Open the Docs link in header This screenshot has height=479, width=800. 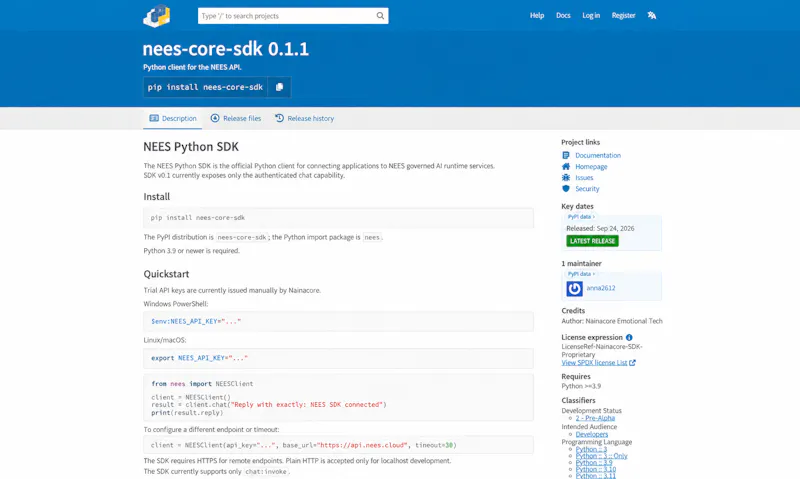[x=563, y=15]
